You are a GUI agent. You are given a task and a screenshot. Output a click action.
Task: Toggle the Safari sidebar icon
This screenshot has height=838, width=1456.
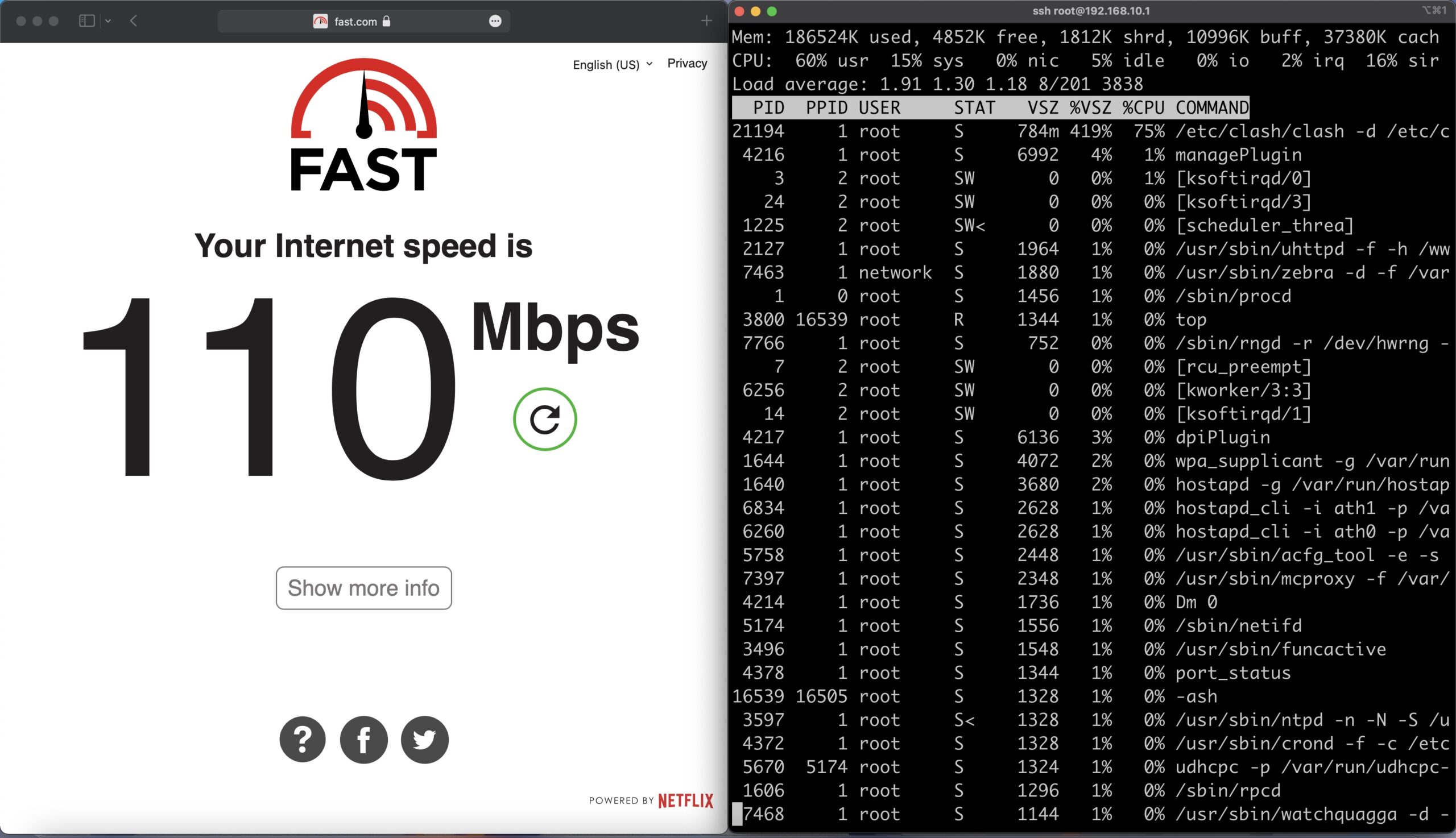[x=87, y=21]
